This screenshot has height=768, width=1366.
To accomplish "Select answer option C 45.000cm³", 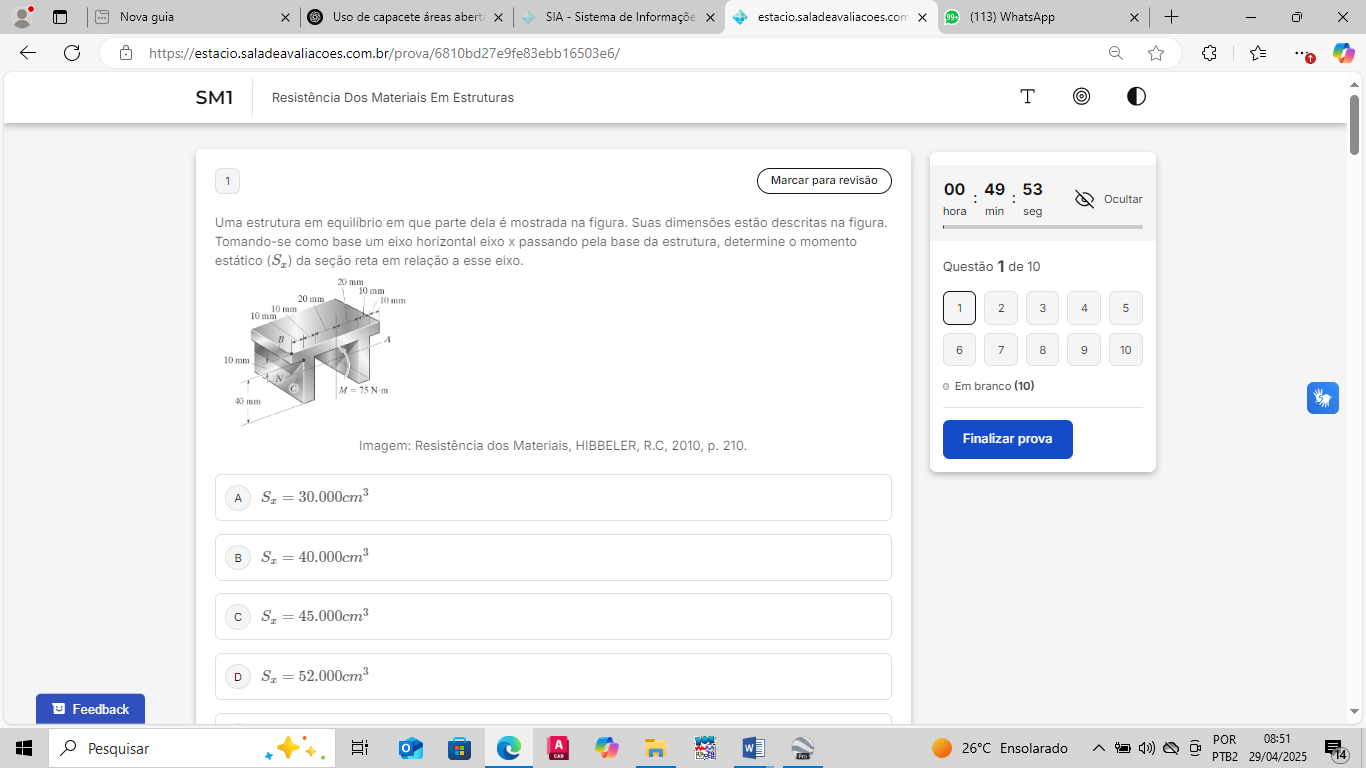I will coord(552,616).
